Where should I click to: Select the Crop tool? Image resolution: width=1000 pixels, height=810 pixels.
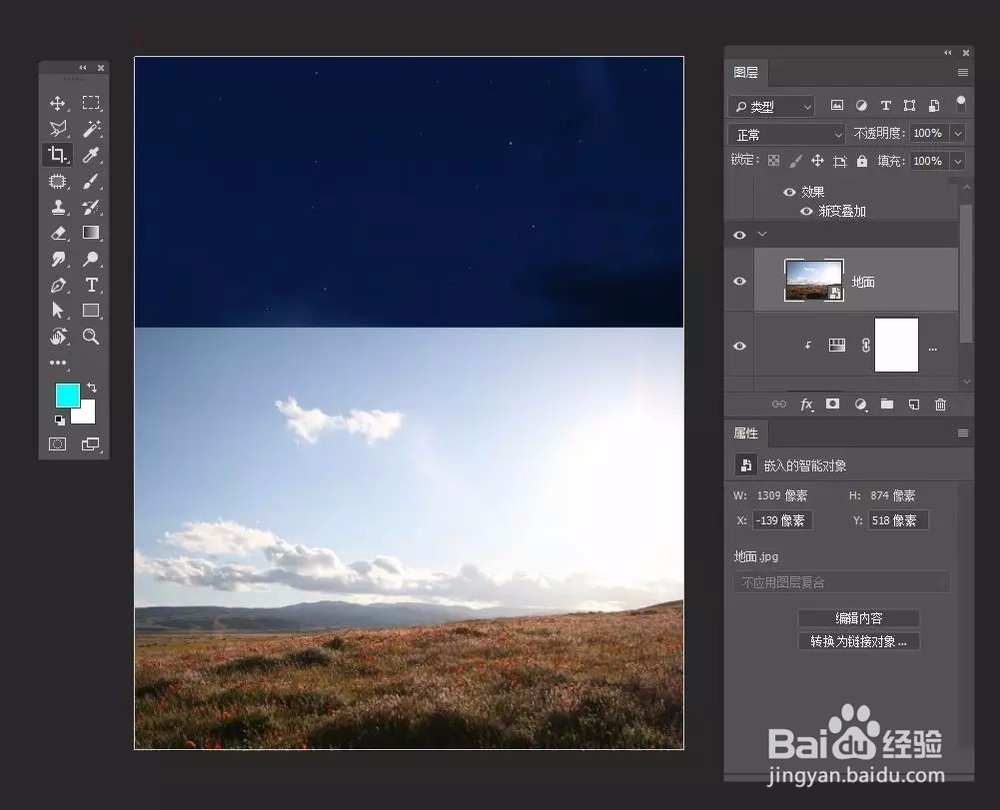coord(57,154)
